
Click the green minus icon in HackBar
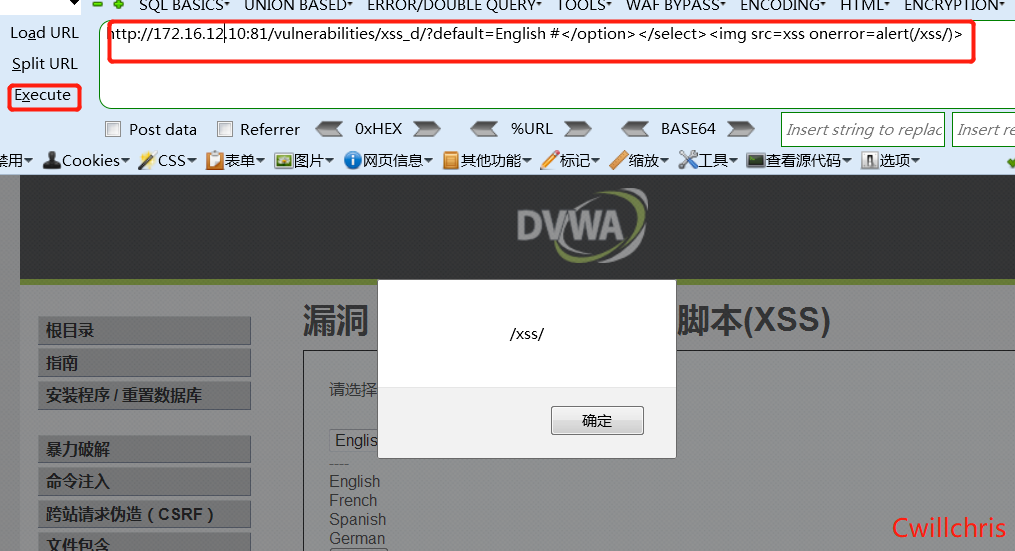pyautogui.click(x=98, y=5)
